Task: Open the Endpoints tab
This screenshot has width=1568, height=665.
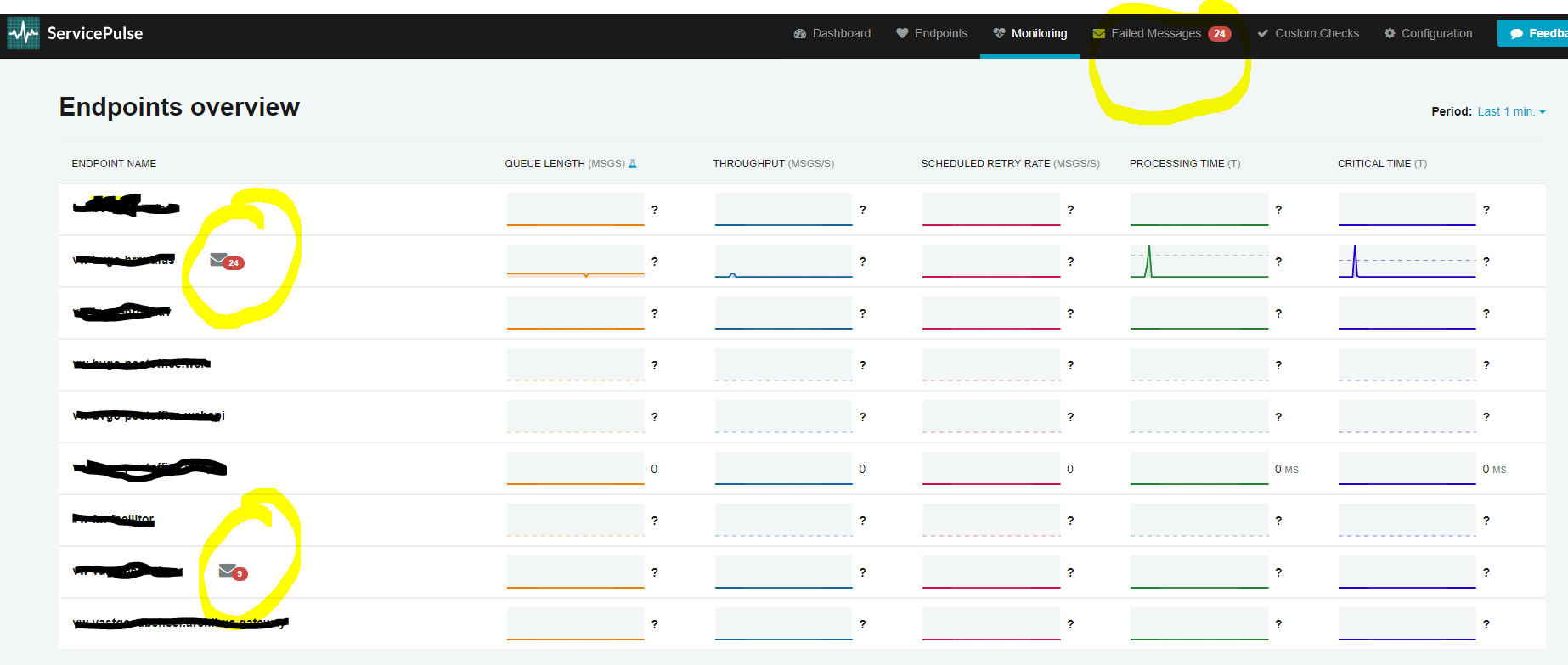Action: 932,33
